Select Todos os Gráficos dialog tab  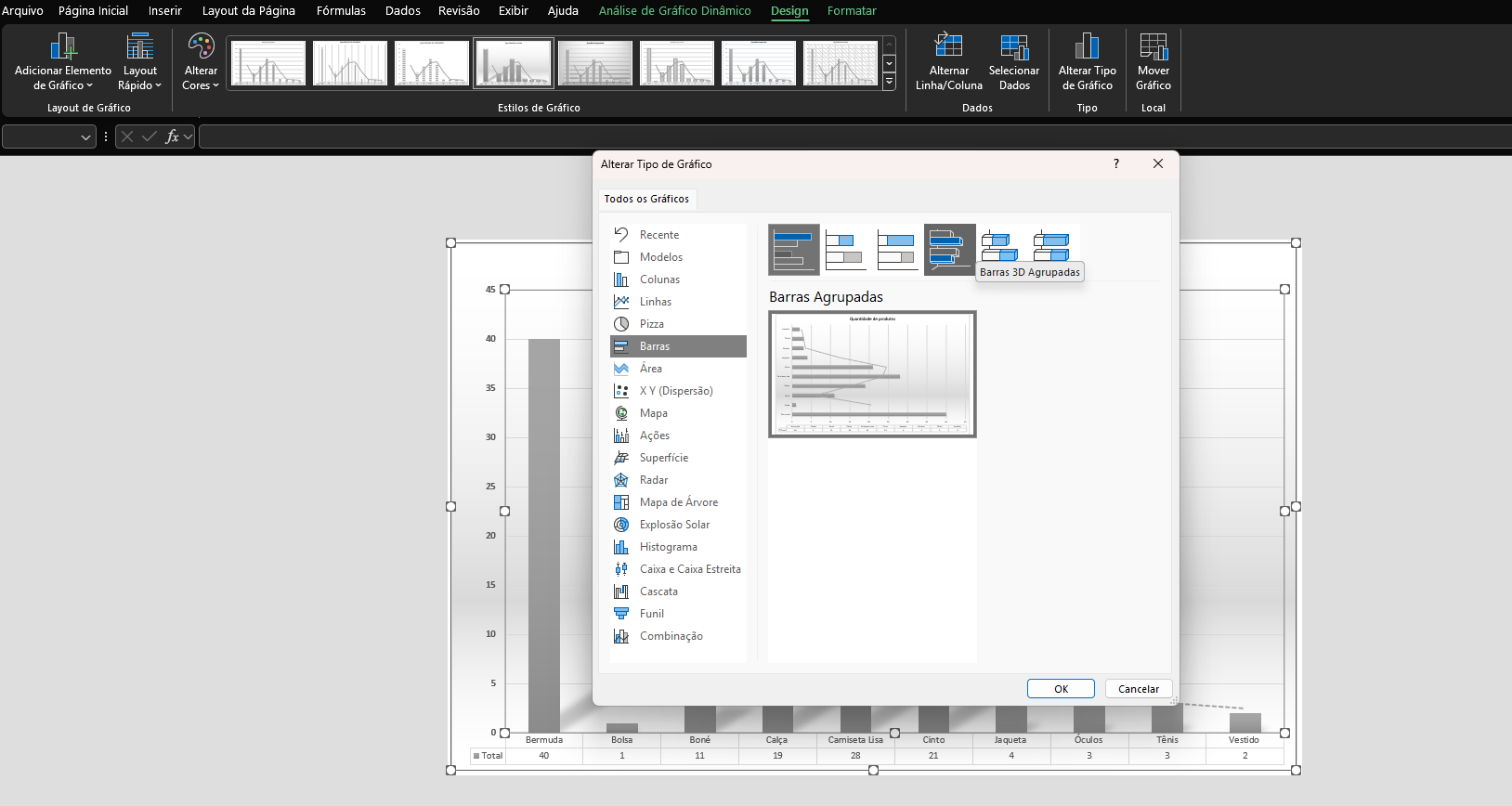tap(646, 199)
